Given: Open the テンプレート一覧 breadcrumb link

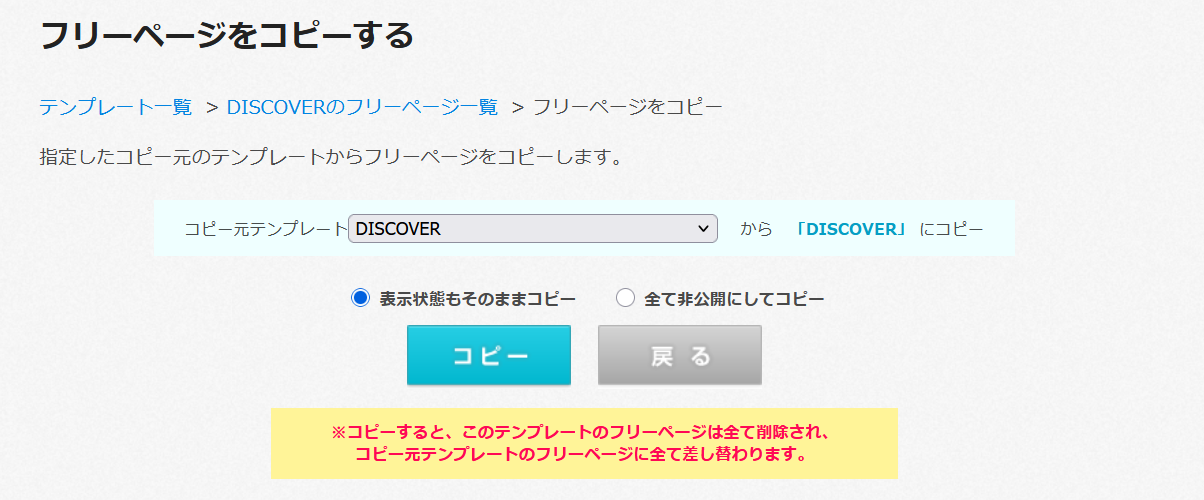Looking at the screenshot, I should pyautogui.click(x=116, y=107).
